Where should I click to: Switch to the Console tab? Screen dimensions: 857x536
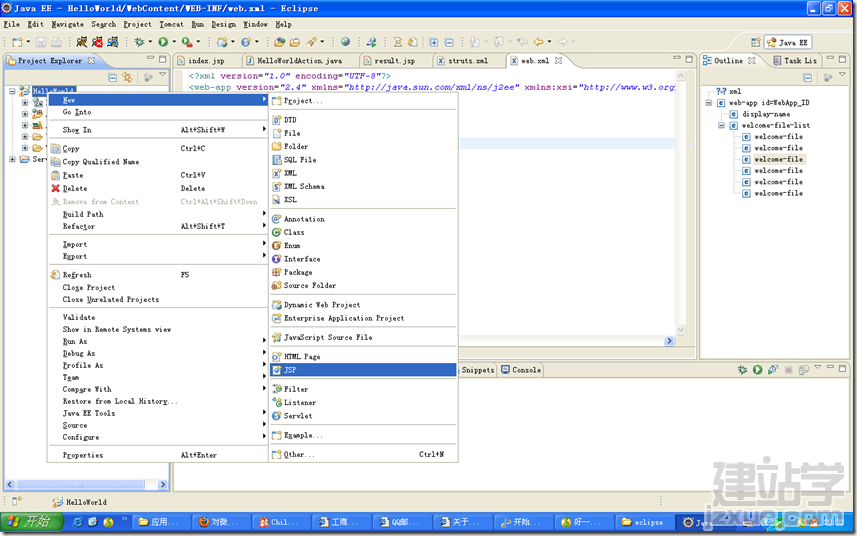click(521, 370)
